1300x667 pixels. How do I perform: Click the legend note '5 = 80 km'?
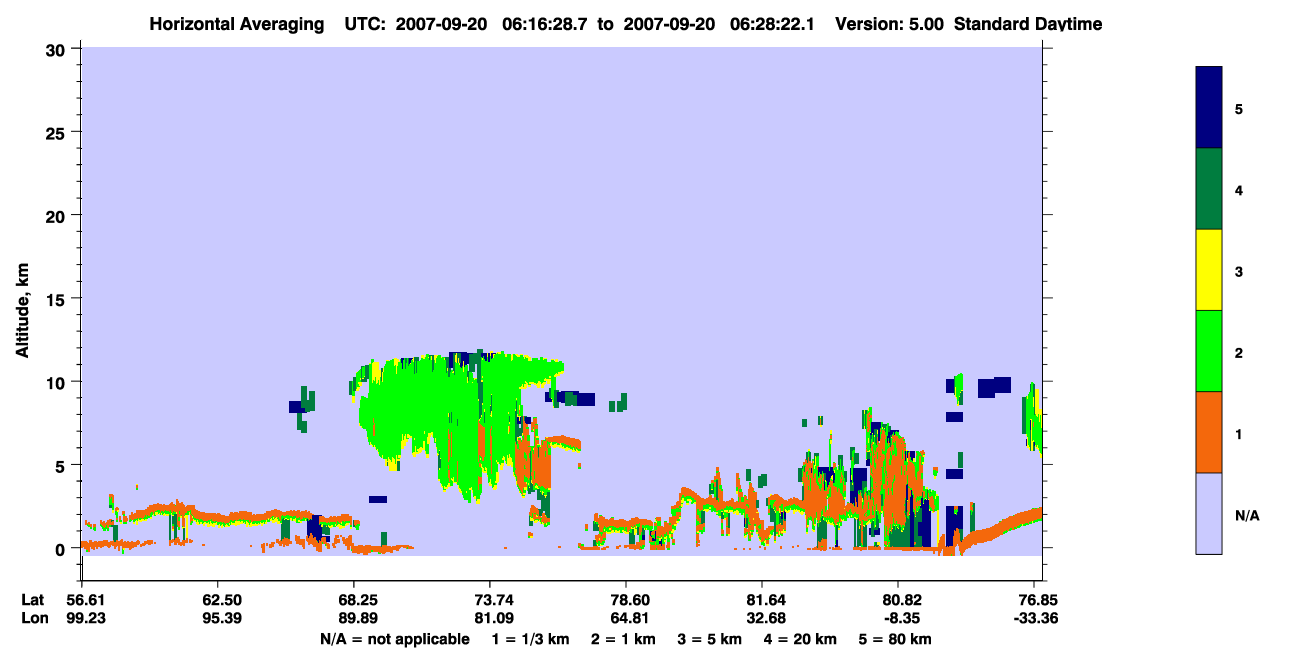click(x=894, y=639)
